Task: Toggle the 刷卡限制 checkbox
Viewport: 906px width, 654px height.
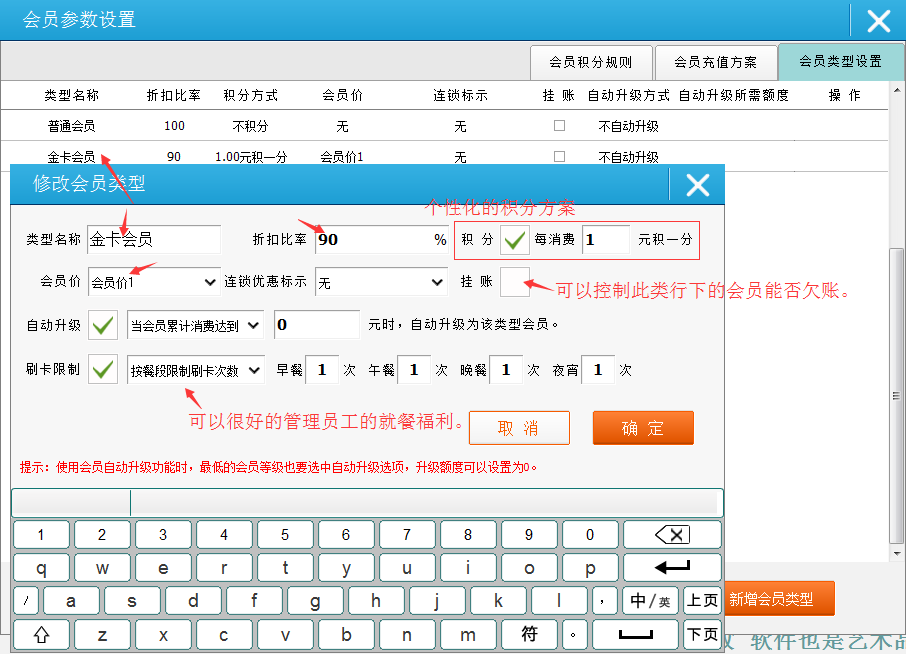Action: tap(103, 369)
